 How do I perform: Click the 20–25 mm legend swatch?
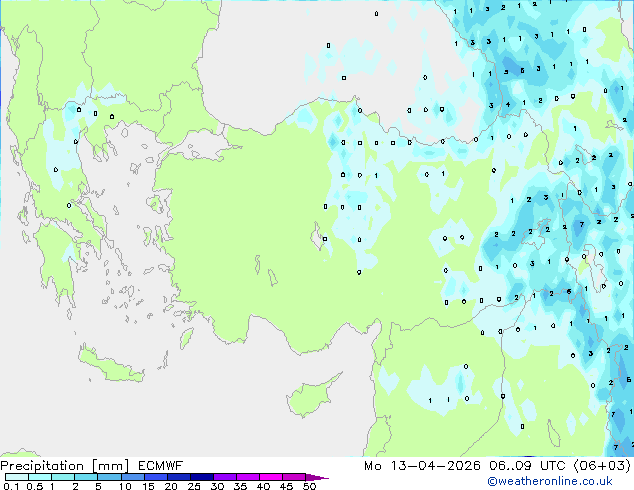178,477
